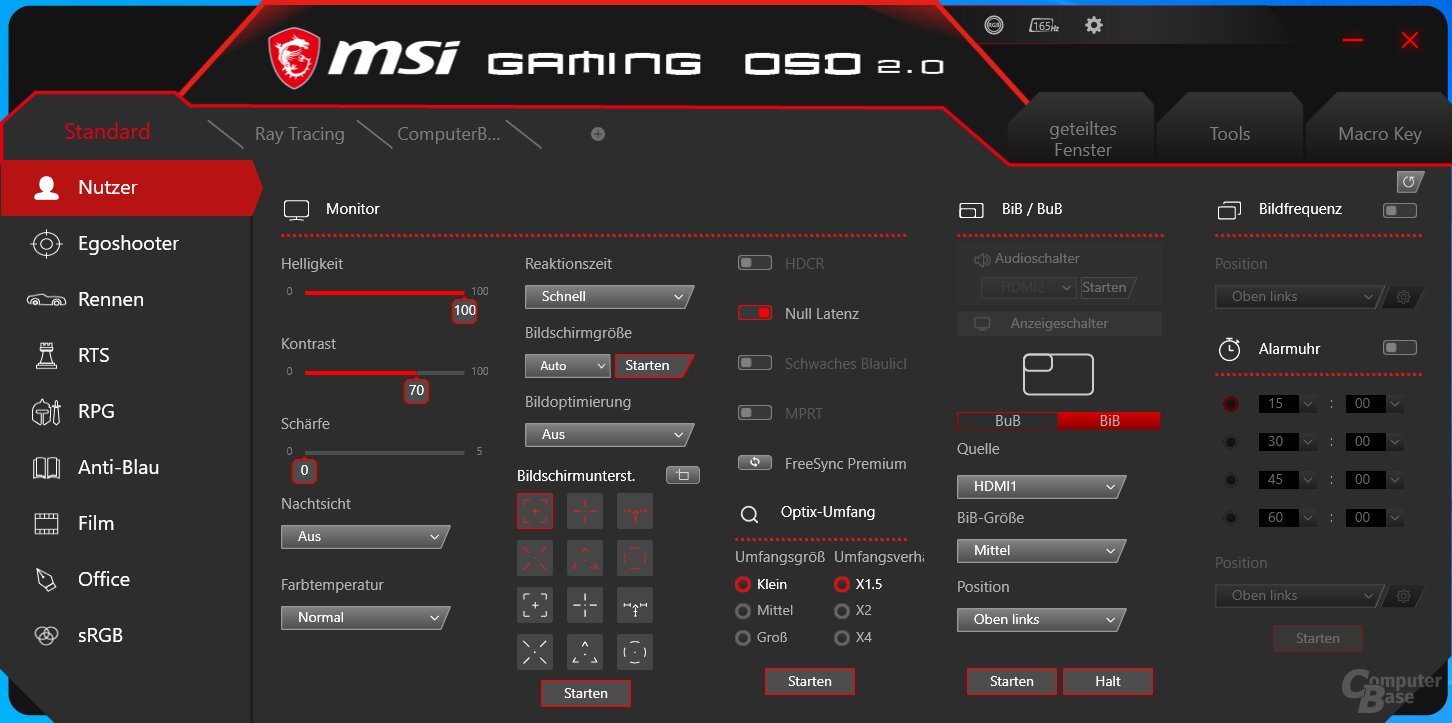Select Mittel Umfangsgröße radio
Image resolution: width=1452 pixels, height=723 pixels.
point(742,610)
